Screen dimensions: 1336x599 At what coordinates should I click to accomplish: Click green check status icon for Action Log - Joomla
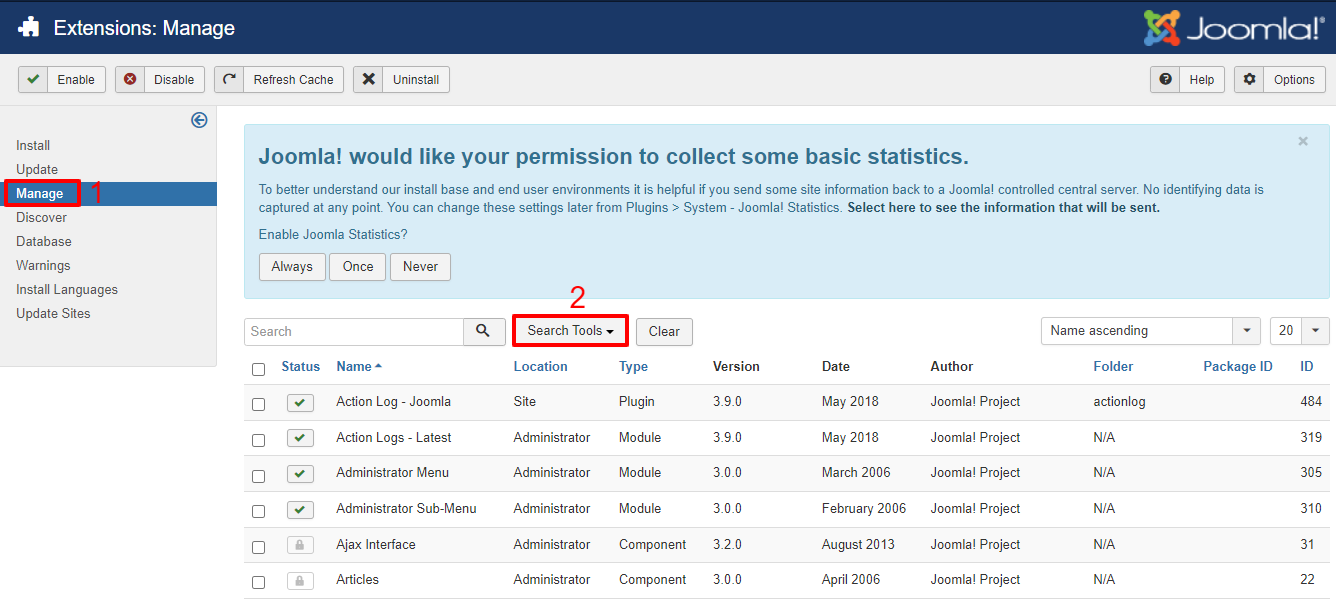[300, 402]
